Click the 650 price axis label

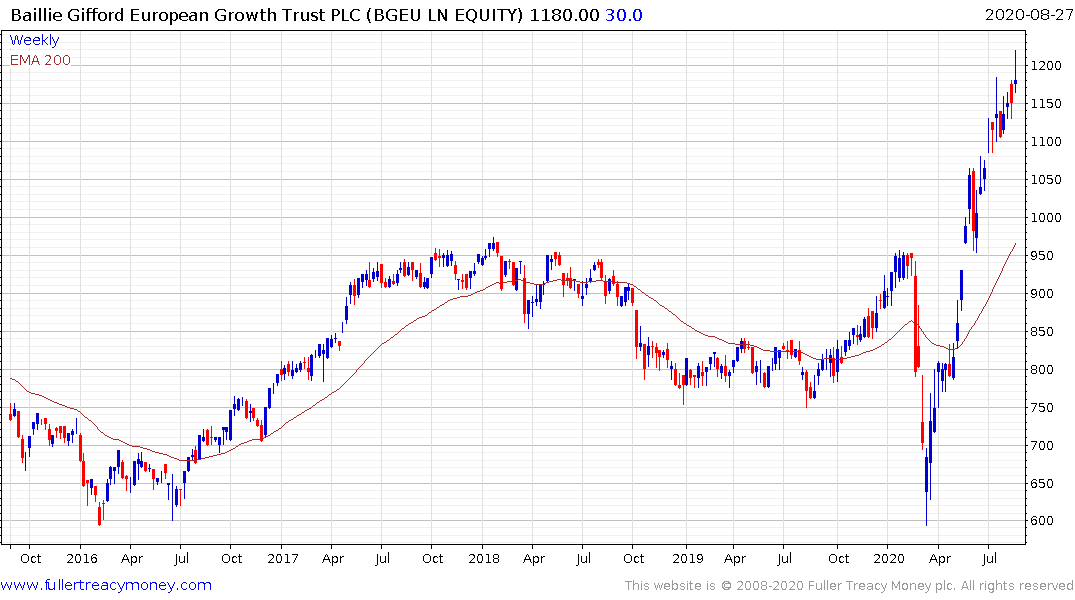[x=1042, y=483]
